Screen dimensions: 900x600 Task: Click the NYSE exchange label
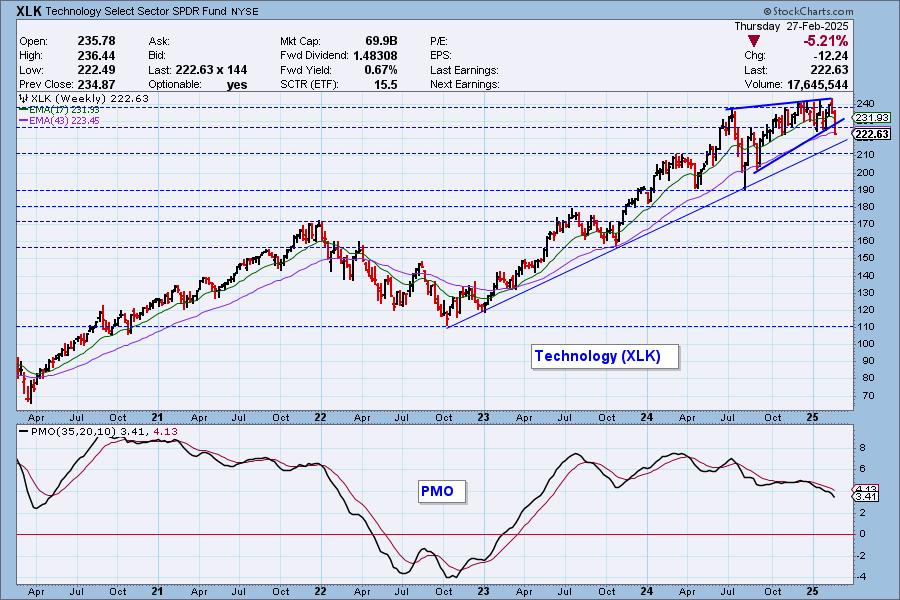[x=245, y=12]
